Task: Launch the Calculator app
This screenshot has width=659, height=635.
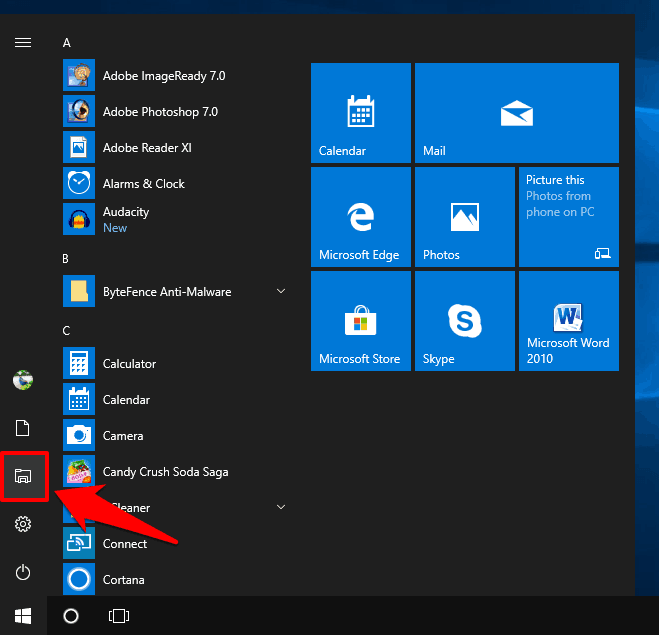Action: click(x=129, y=364)
